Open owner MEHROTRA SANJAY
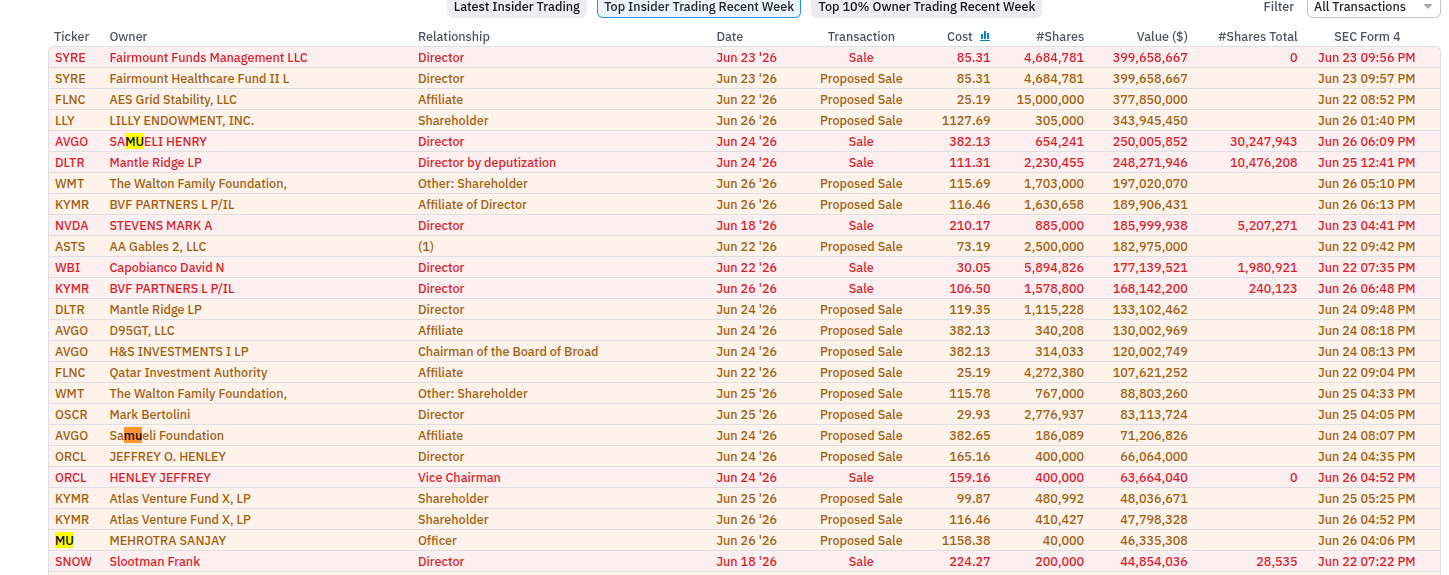This screenshot has height=575, width=1449. coord(167,540)
